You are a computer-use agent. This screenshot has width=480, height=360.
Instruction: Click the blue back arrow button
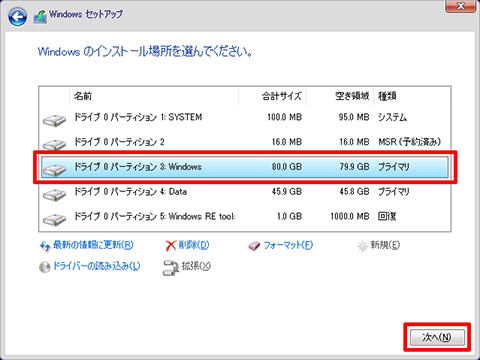coord(17,17)
